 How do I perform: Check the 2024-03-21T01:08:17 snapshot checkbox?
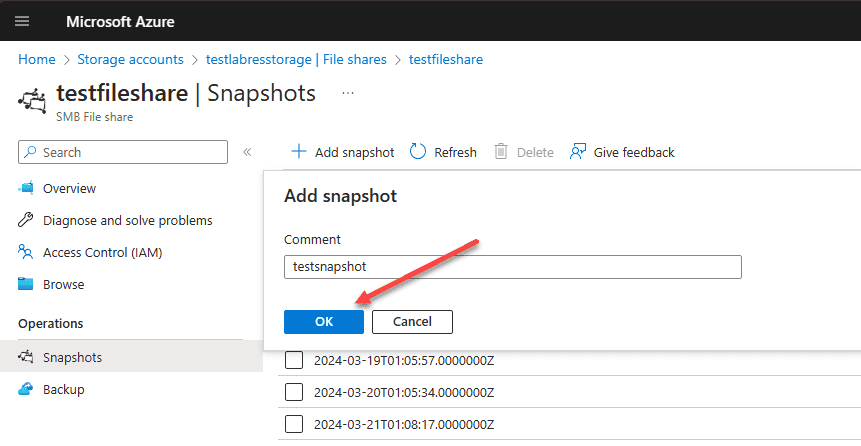click(x=294, y=425)
